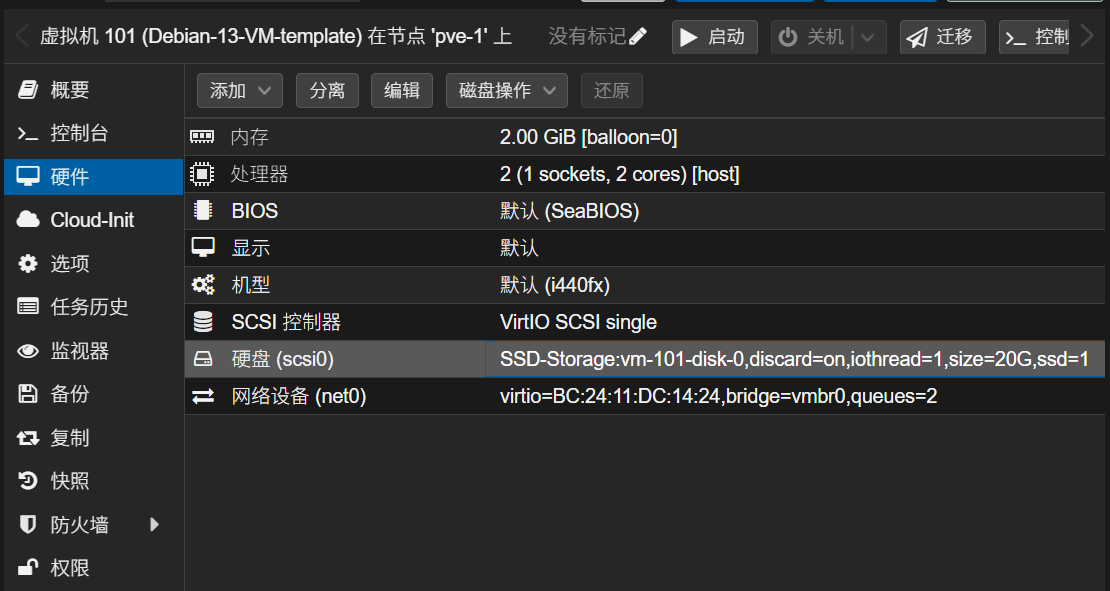Click the eye icon beside 监视器 in sidebar
Screen dimensions: 1110x591
[27, 350]
